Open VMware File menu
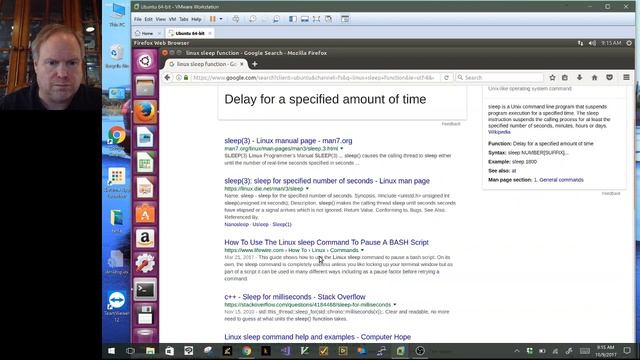This screenshot has height=360, width=640. (138, 19)
